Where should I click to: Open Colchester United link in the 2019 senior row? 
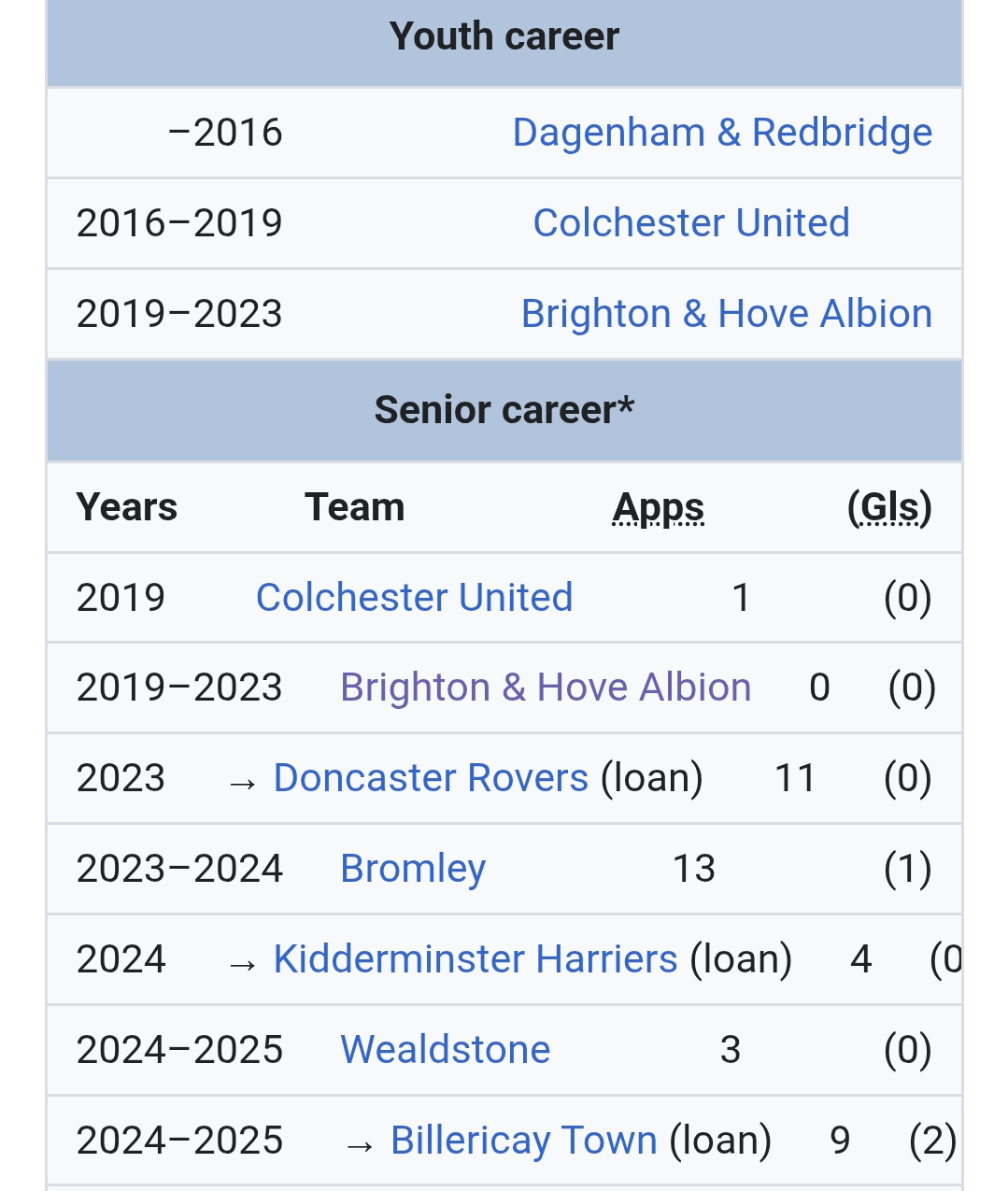(x=414, y=598)
